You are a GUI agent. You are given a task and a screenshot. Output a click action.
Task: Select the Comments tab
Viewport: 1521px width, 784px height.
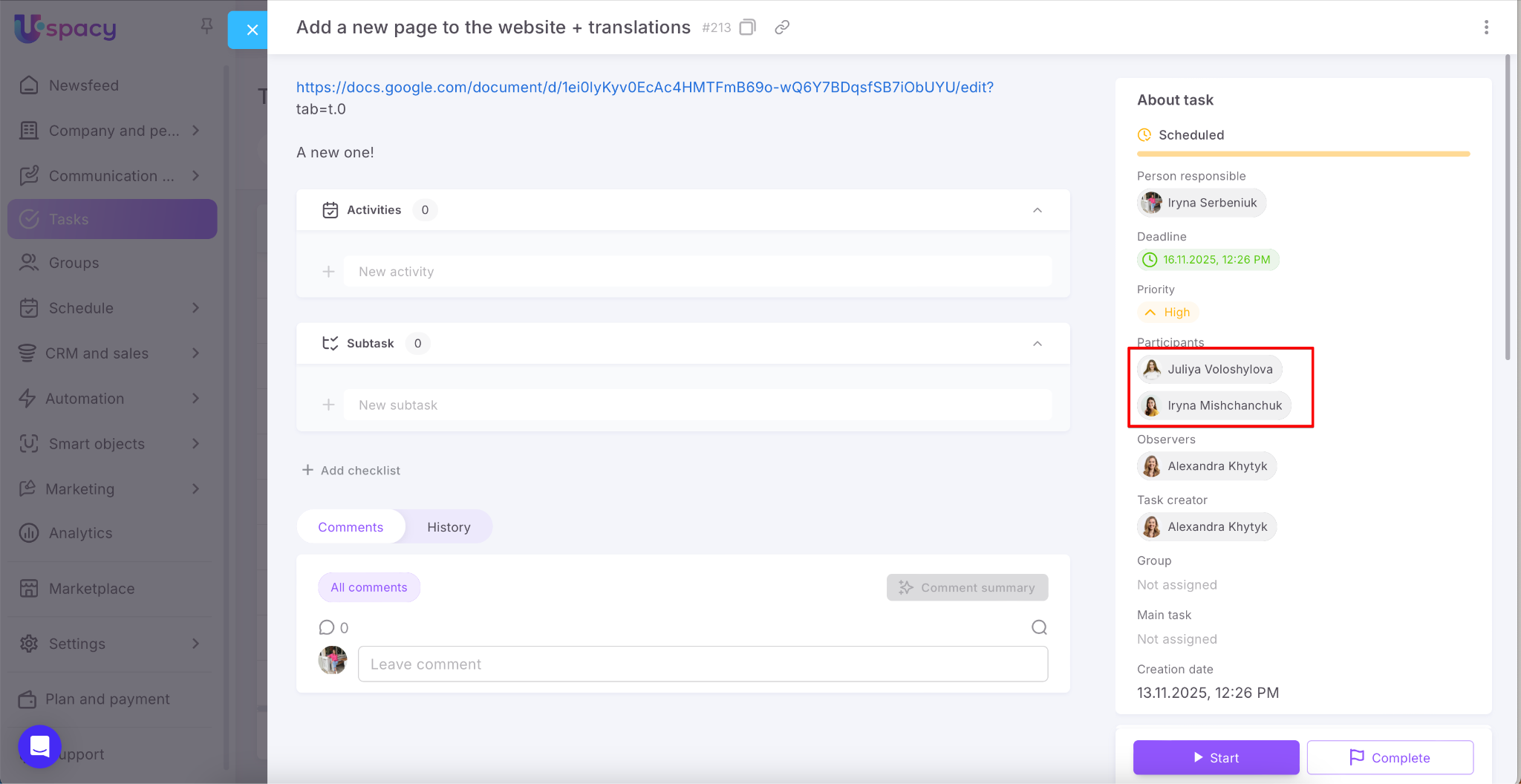point(351,527)
